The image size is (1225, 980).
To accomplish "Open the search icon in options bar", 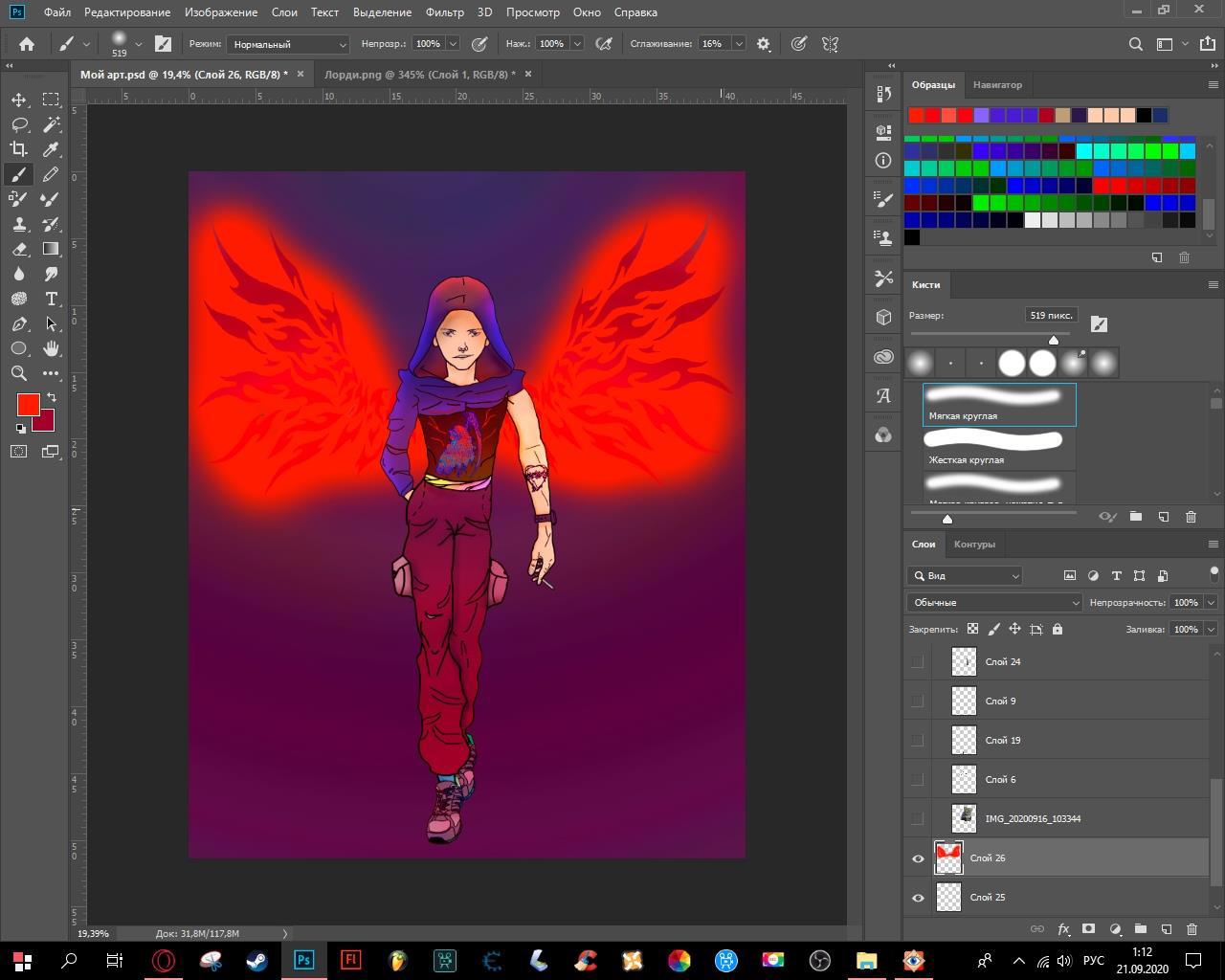I will point(1136,44).
